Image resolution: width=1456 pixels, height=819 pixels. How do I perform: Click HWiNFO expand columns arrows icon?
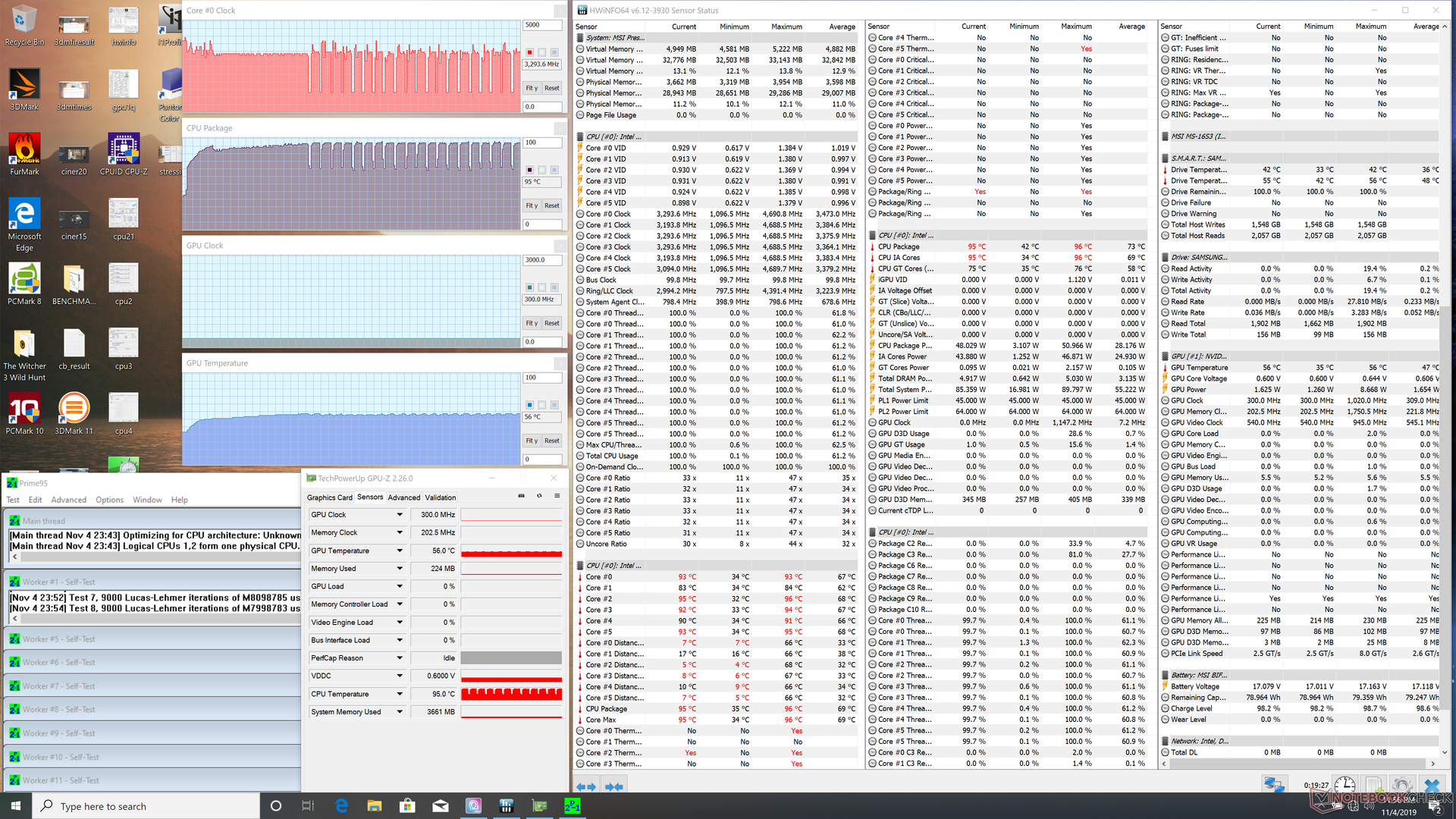click(x=586, y=786)
